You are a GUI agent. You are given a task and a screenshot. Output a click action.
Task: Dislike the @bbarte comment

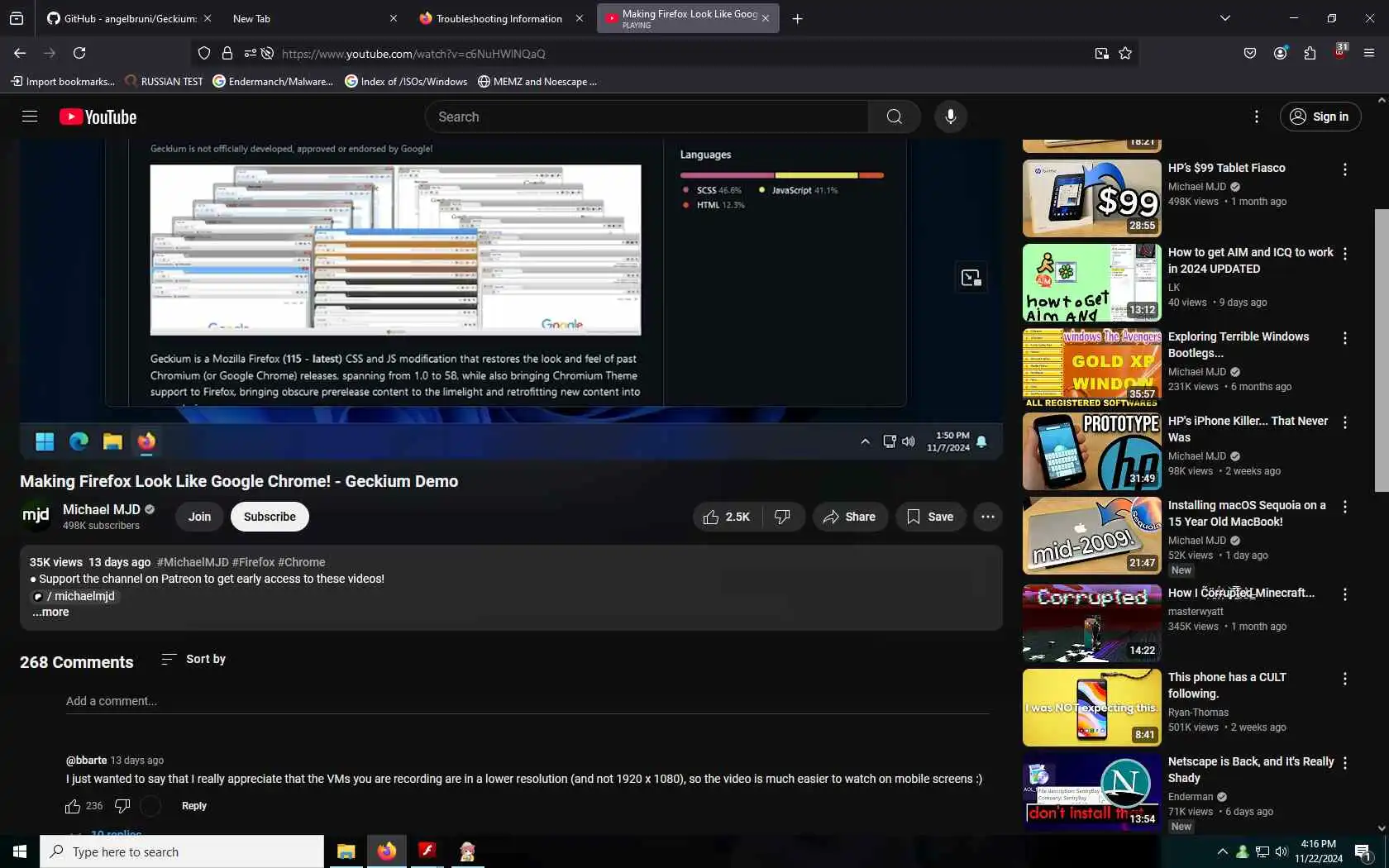click(122, 806)
